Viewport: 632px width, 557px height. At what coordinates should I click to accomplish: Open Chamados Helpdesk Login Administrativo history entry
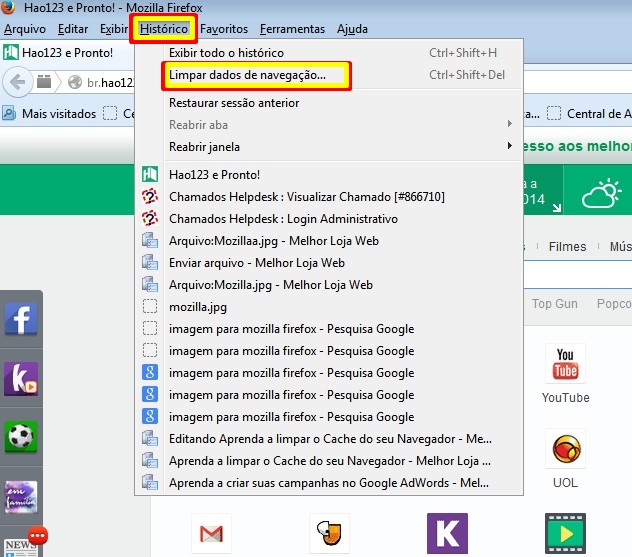coord(283,219)
